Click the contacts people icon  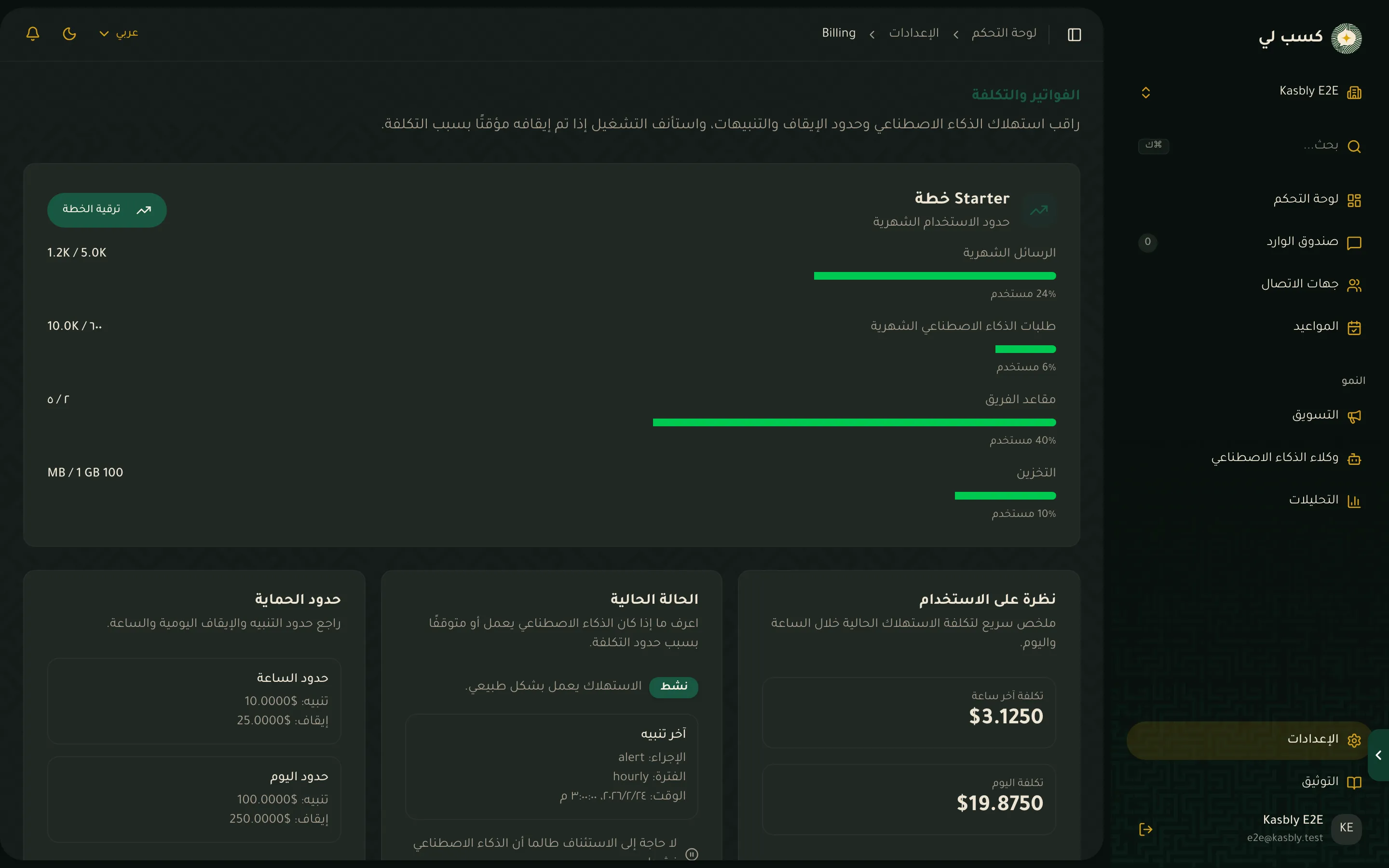pos(1354,285)
